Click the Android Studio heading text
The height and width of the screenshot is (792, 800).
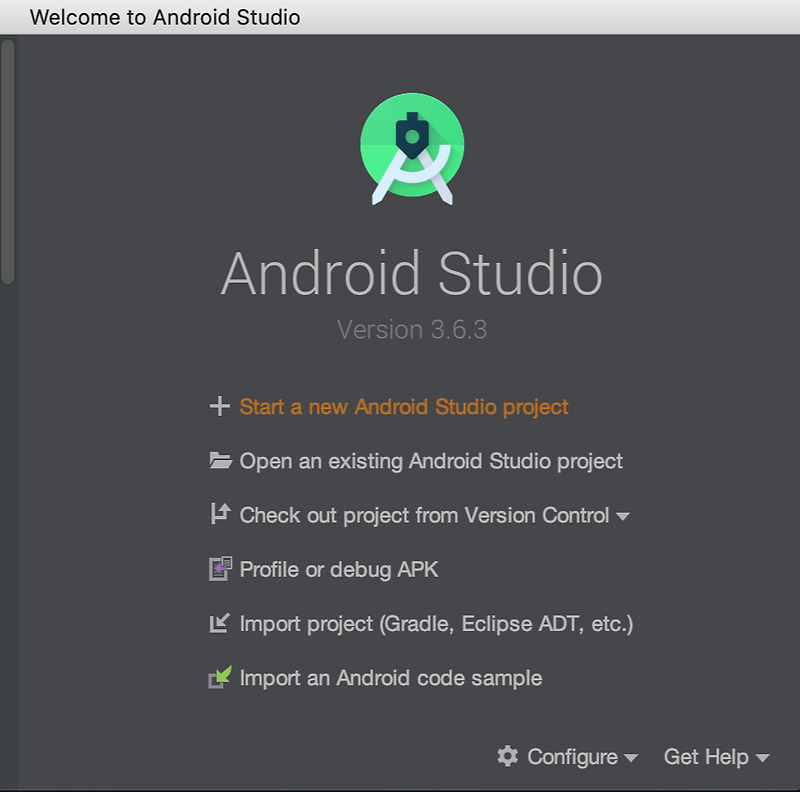(412, 274)
